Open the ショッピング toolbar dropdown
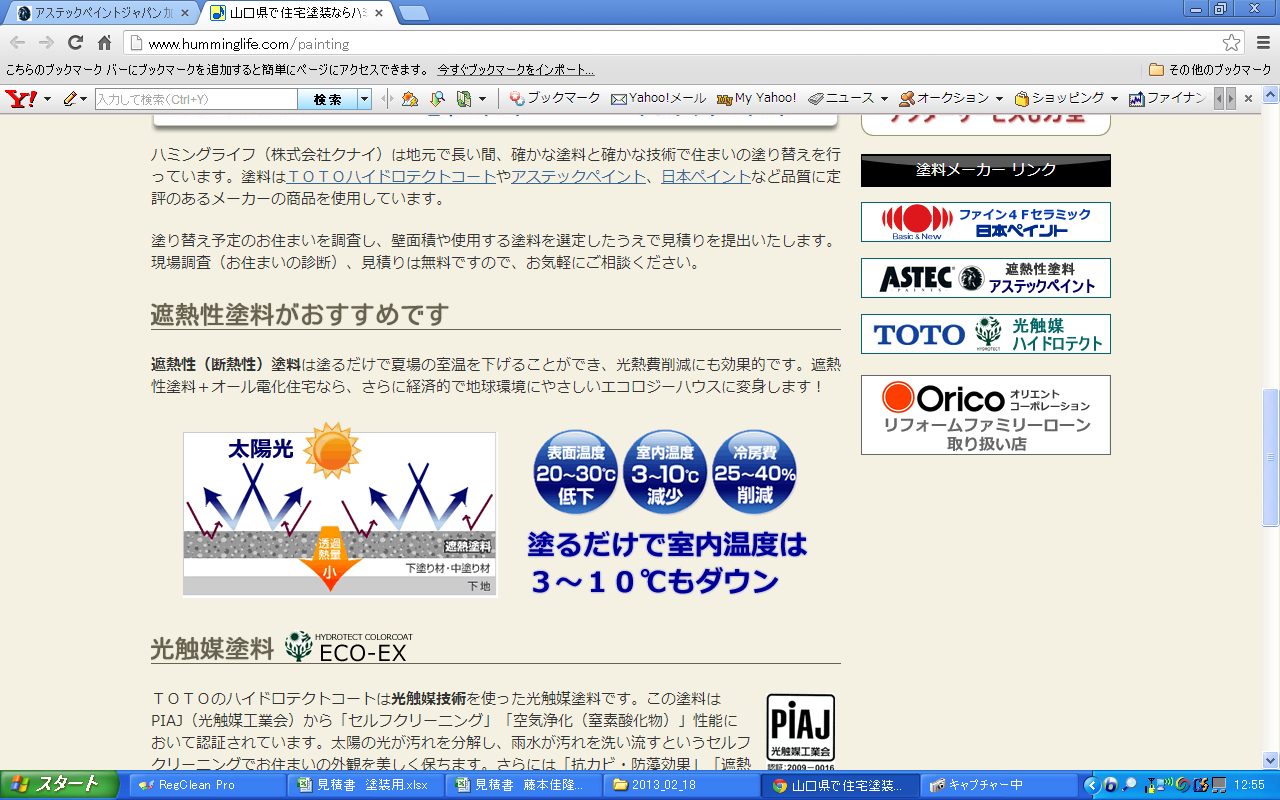1280x800 pixels. (x=1113, y=98)
